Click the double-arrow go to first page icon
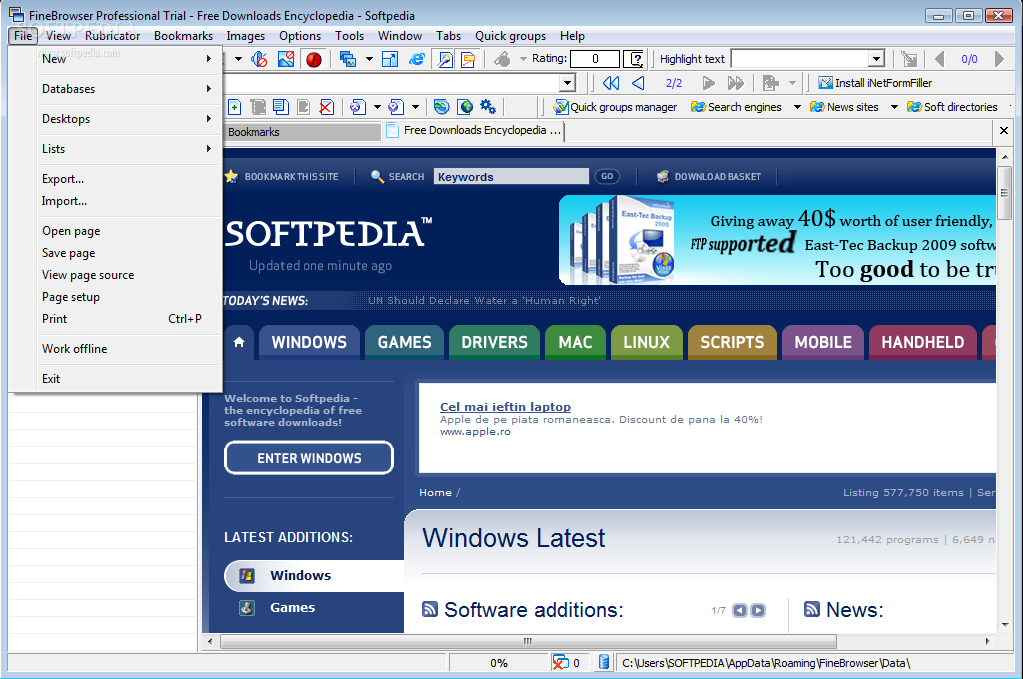Image resolution: width=1023 pixels, height=679 pixels. tap(611, 83)
